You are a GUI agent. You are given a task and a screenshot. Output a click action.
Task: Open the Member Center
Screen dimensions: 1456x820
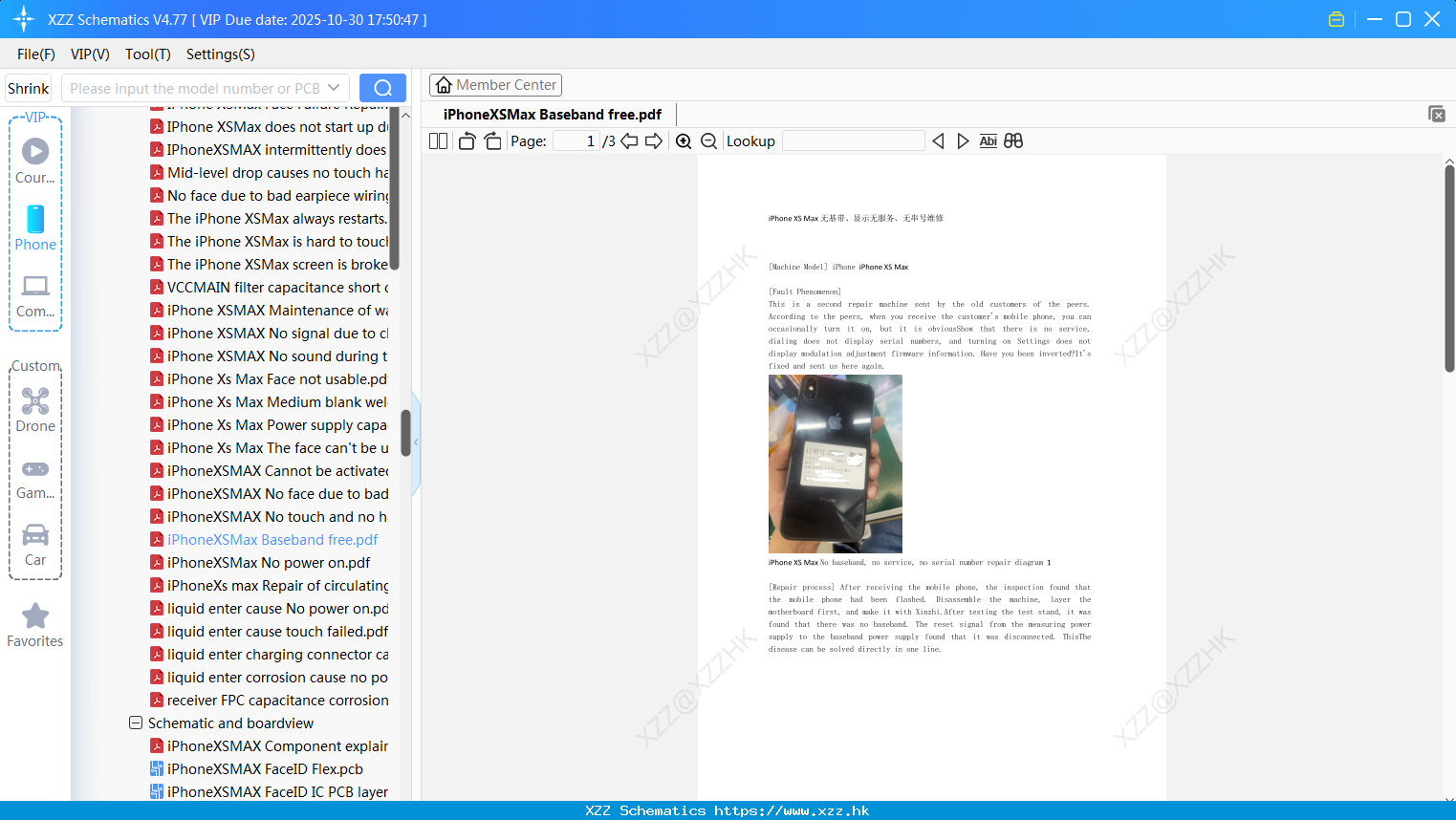(x=495, y=85)
